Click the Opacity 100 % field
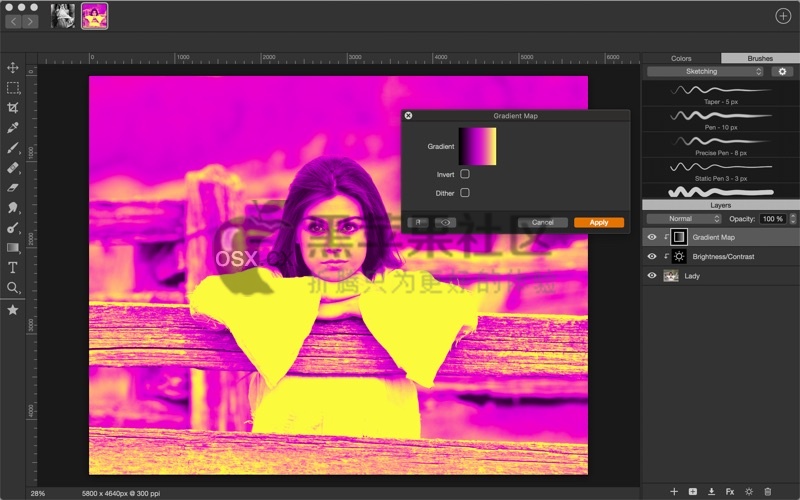This screenshot has width=800, height=500. point(773,218)
